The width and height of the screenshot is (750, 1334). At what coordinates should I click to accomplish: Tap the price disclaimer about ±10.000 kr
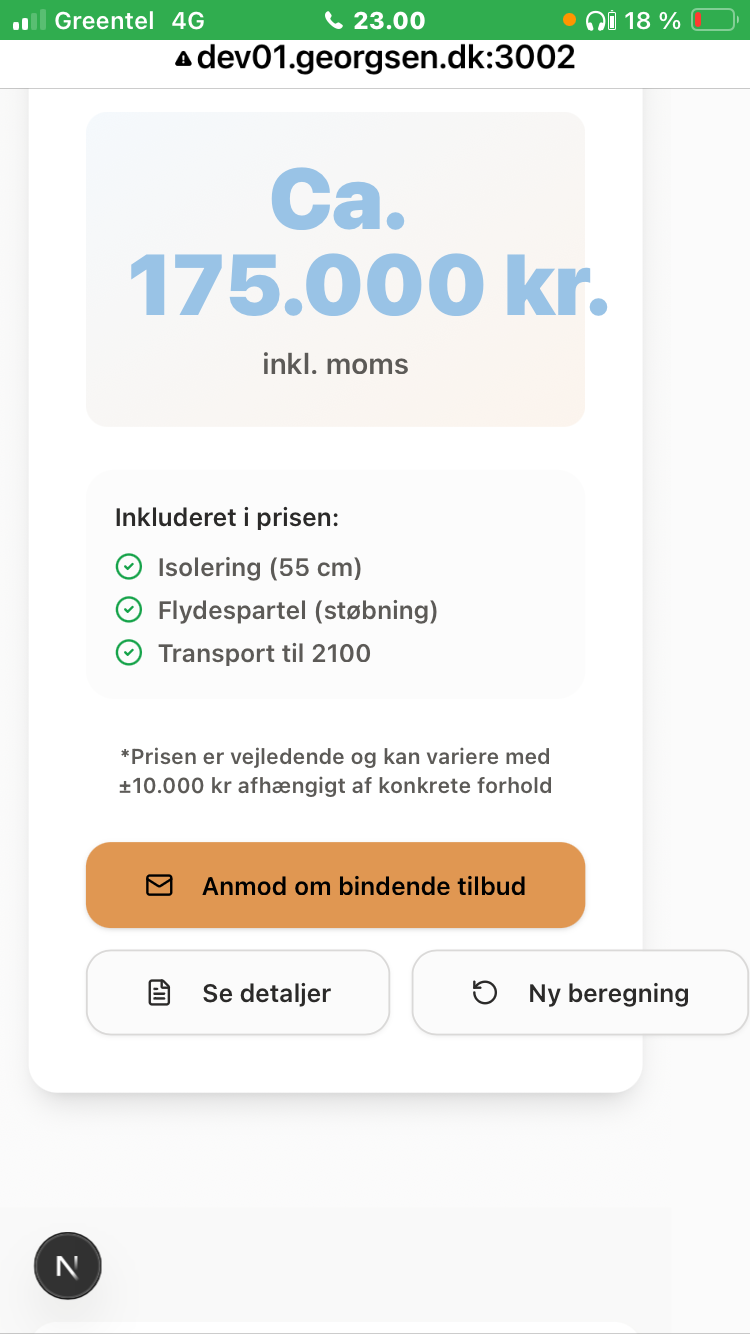[335, 771]
